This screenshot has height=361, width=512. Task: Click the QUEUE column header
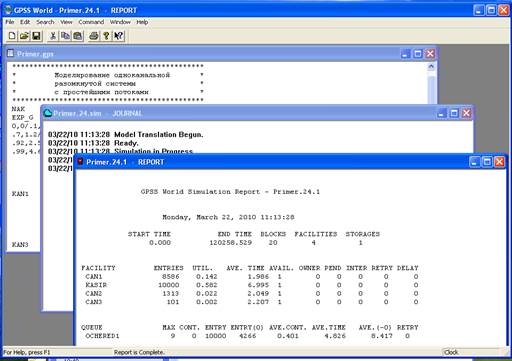pos(92,327)
